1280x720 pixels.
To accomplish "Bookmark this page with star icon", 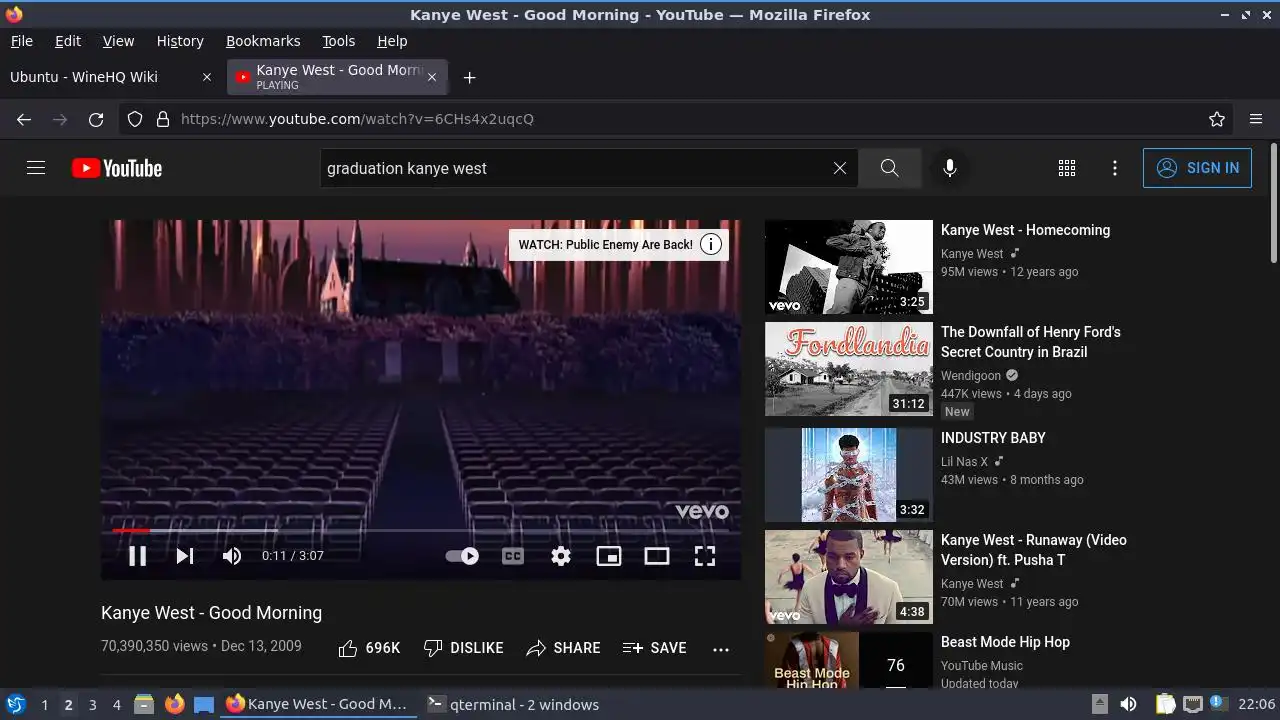I will pyautogui.click(x=1217, y=119).
